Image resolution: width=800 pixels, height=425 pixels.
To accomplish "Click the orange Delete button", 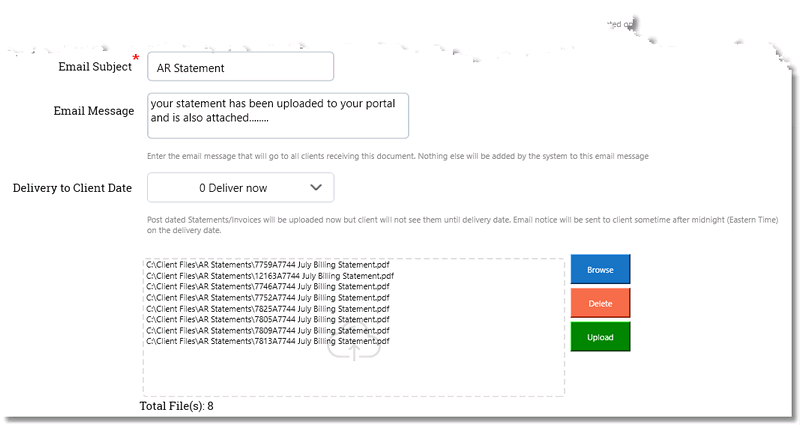I will tap(600, 304).
